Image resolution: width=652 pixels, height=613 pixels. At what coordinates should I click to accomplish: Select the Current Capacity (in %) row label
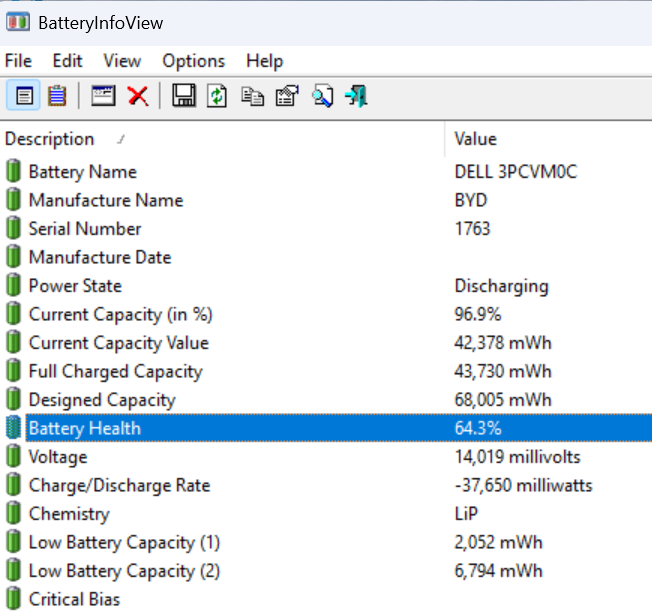click(121, 314)
